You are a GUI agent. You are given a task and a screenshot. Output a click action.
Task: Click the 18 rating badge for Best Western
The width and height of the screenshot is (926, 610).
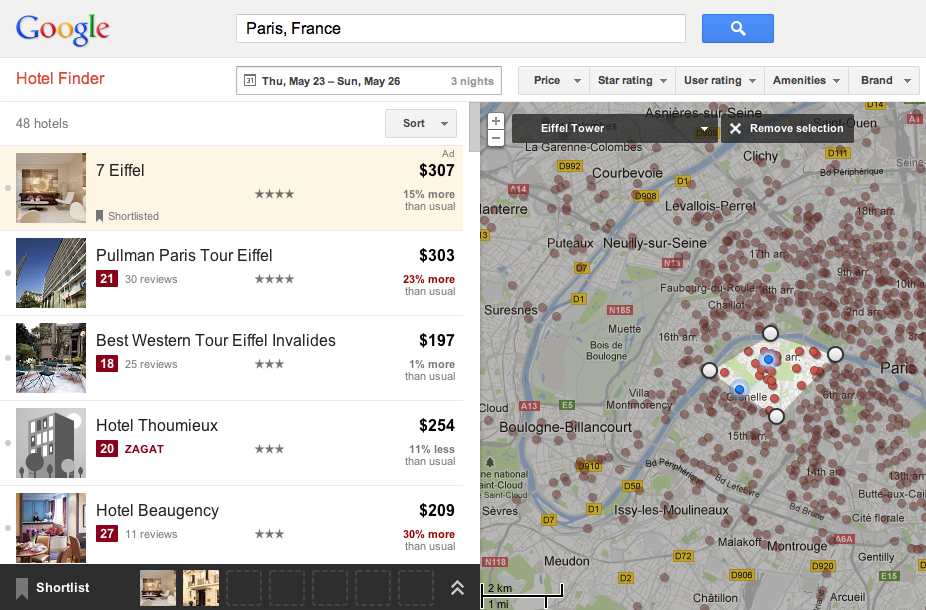click(x=107, y=364)
